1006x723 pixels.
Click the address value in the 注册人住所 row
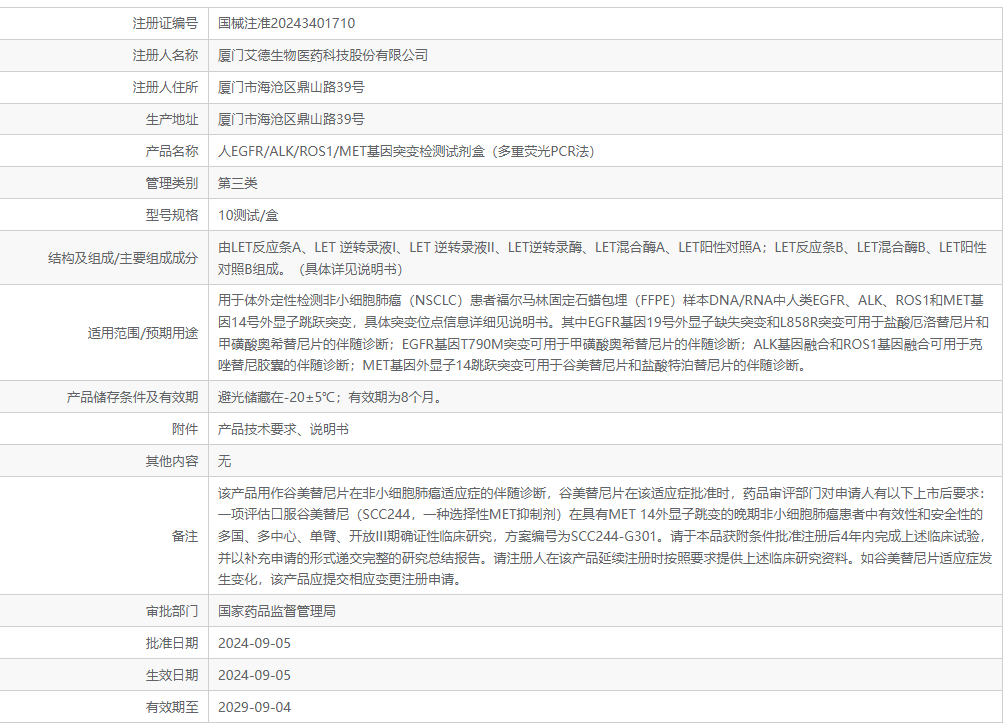coord(291,87)
